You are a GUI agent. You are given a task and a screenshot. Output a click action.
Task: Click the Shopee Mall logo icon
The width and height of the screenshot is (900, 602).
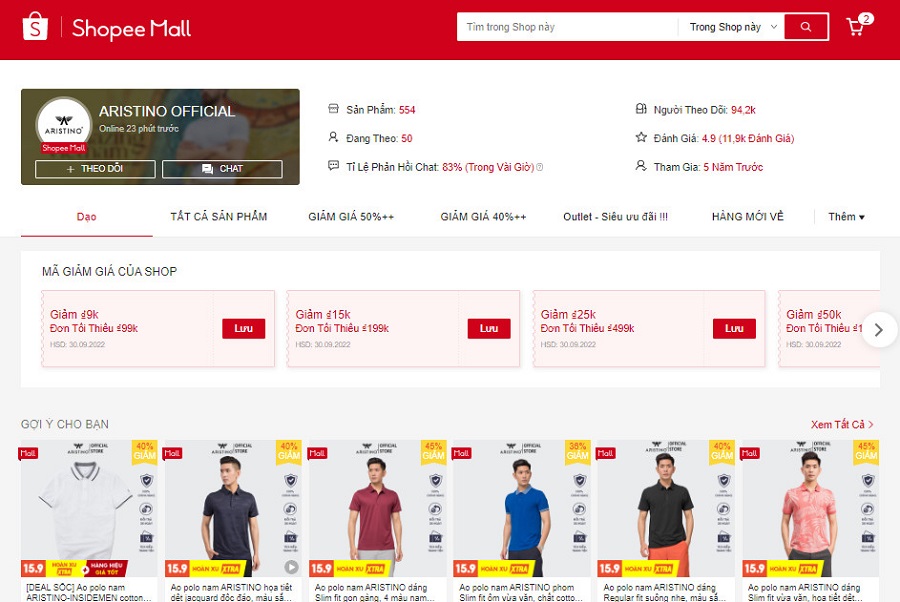pos(35,28)
